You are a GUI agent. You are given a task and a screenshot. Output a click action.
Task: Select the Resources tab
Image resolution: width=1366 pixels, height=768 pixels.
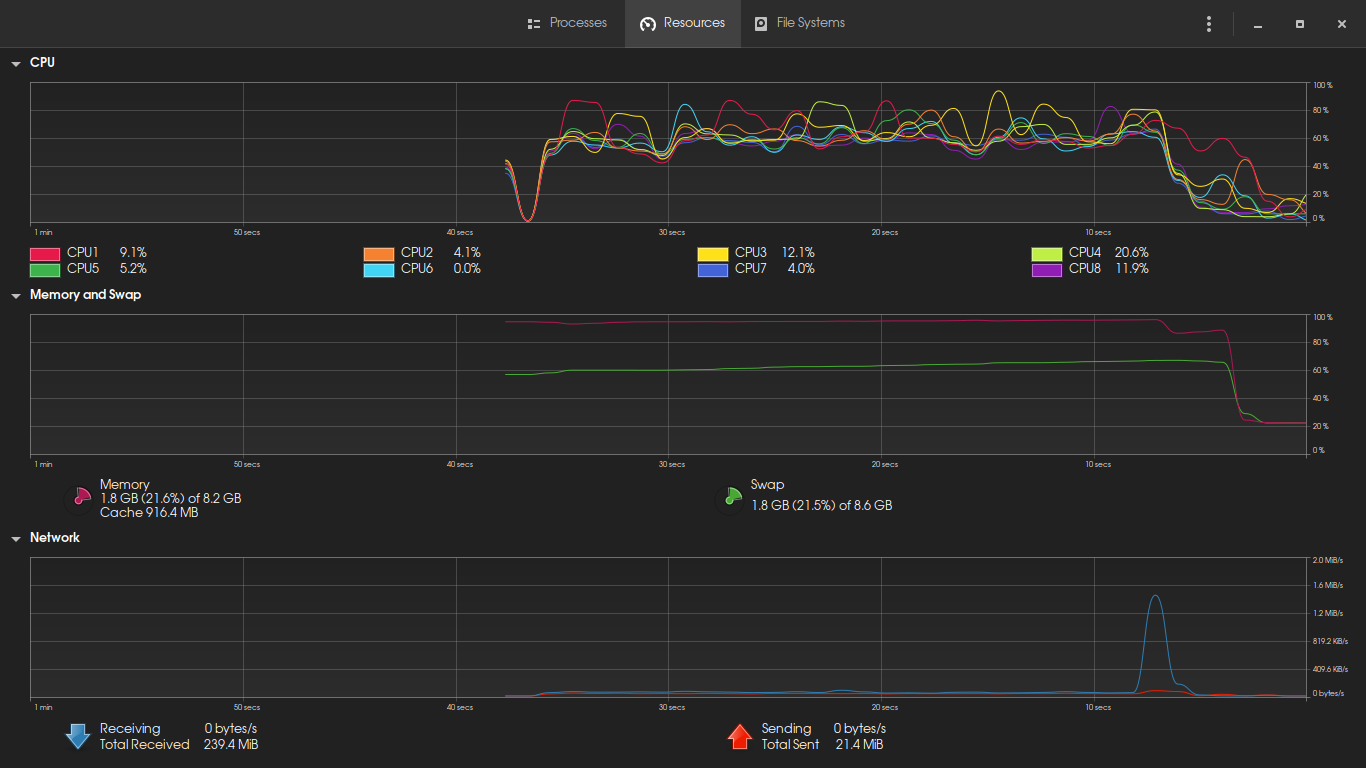click(683, 23)
